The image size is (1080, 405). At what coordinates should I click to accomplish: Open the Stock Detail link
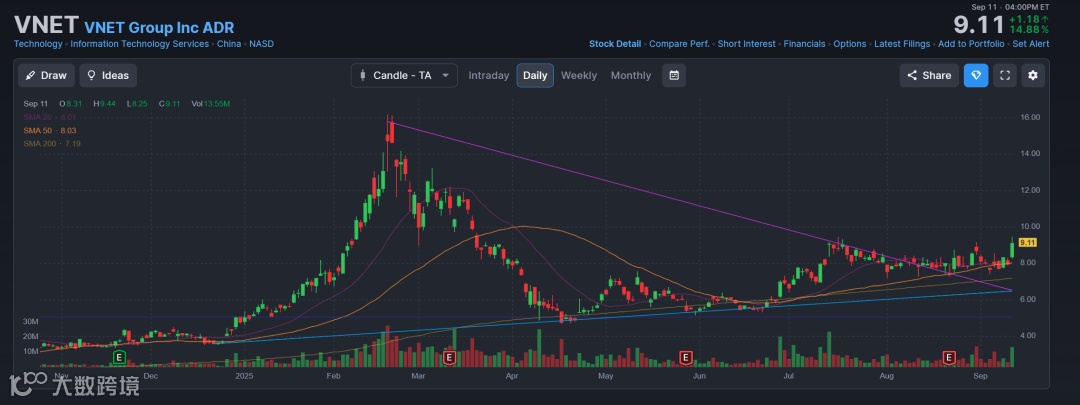pyautogui.click(x=614, y=44)
